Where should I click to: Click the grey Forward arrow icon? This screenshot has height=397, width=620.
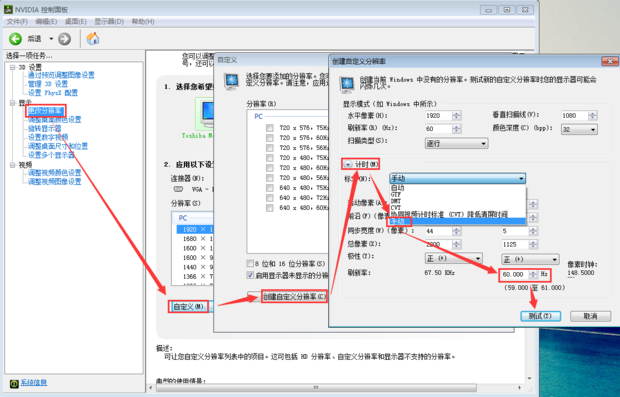point(64,39)
